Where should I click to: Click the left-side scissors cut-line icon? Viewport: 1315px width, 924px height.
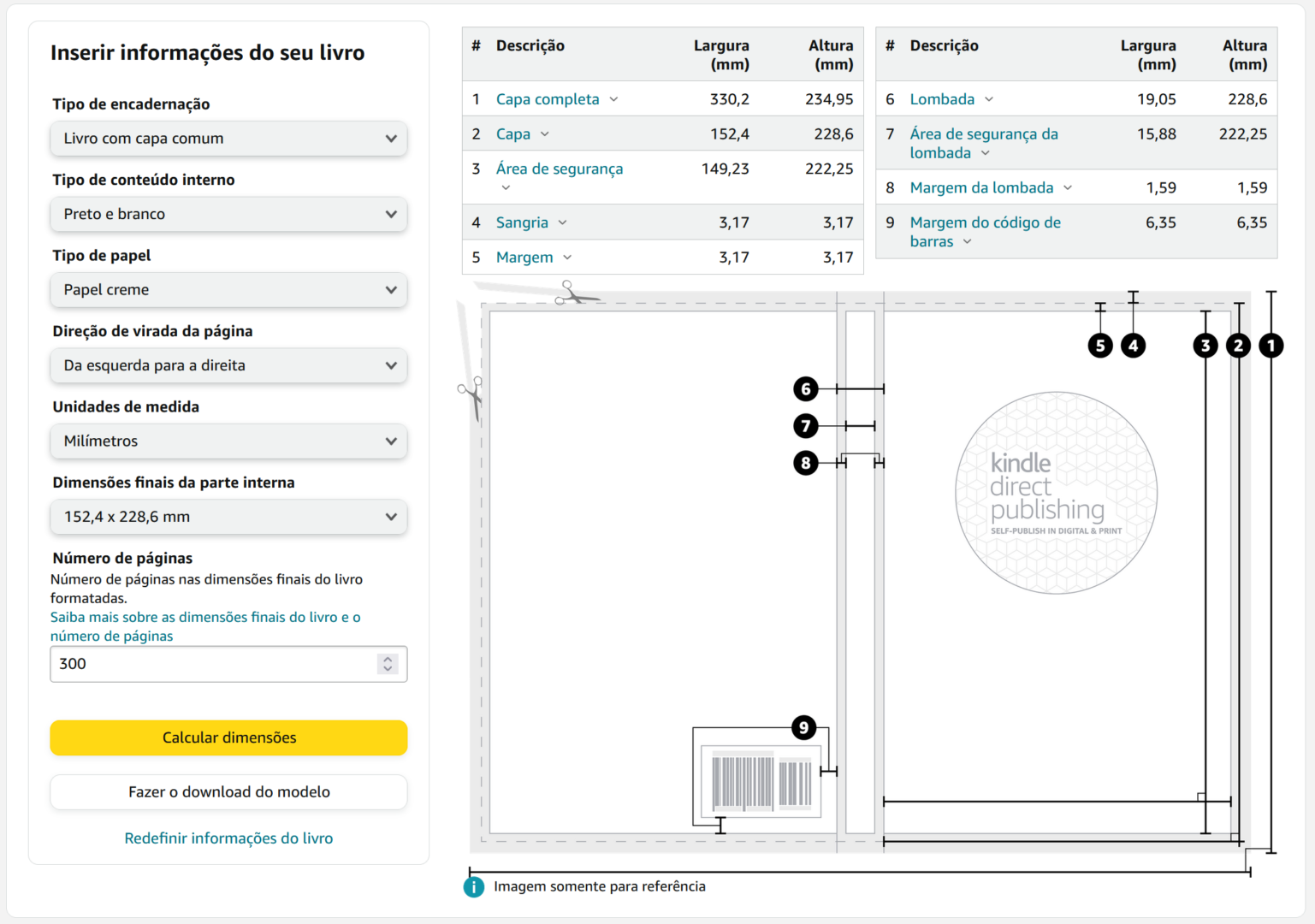click(471, 399)
